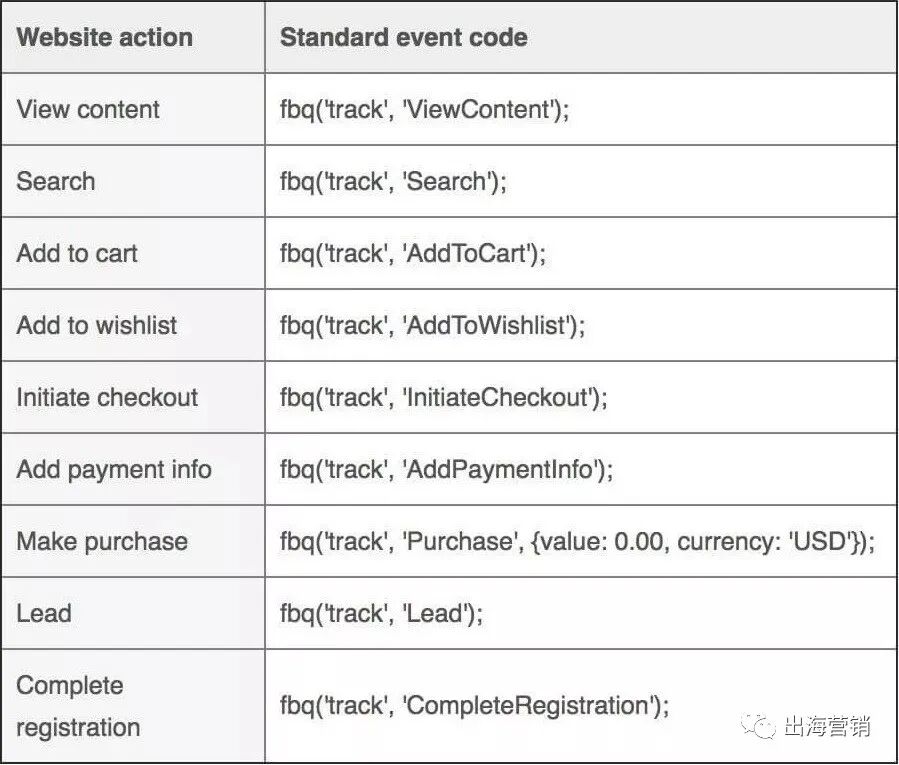Screen dimensions: 899x765
Task: Click the "View content" row label
Action: (x=88, y=109)
